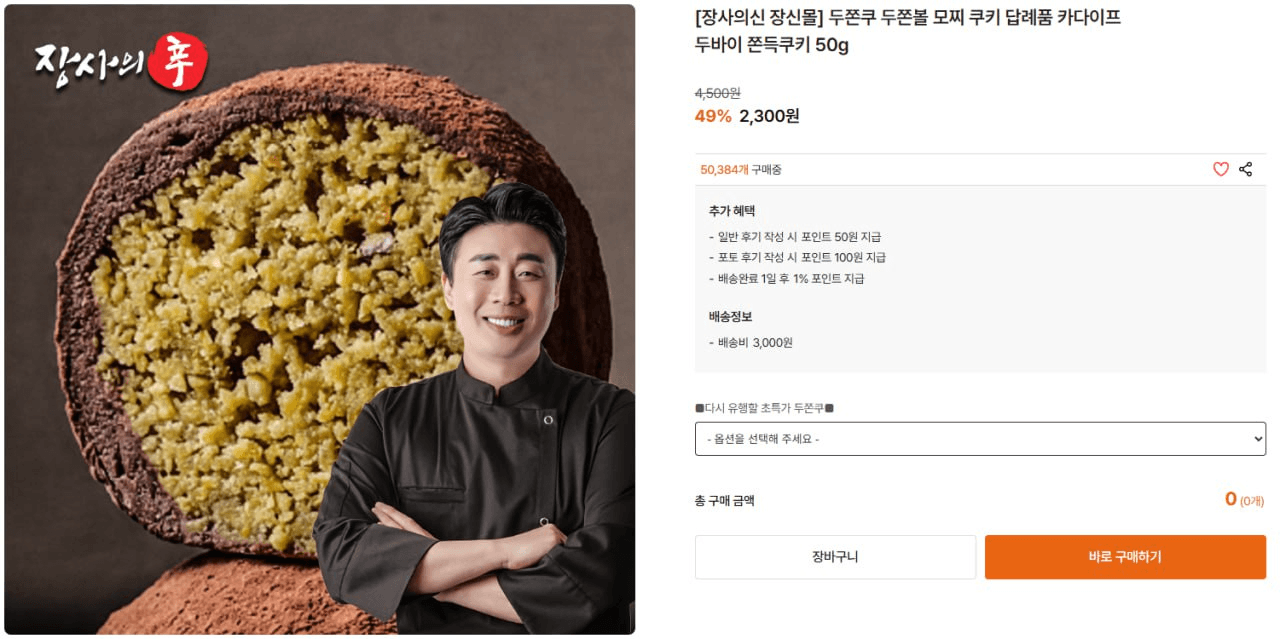Click the product main image
The width and height of the screenshot is (1280, 639).
(x=320, y=319)
